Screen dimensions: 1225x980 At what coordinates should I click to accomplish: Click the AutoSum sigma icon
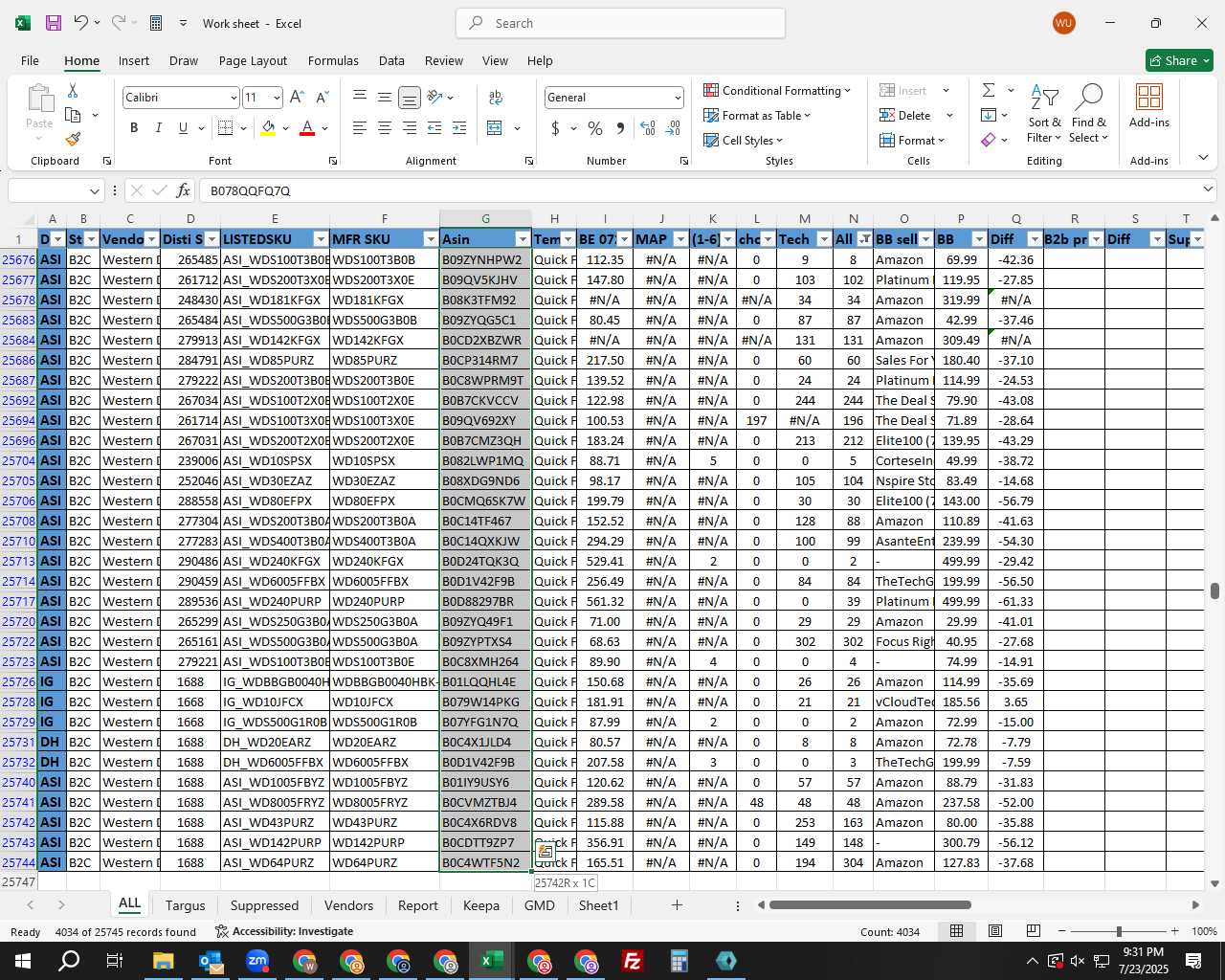pos(989,90)
